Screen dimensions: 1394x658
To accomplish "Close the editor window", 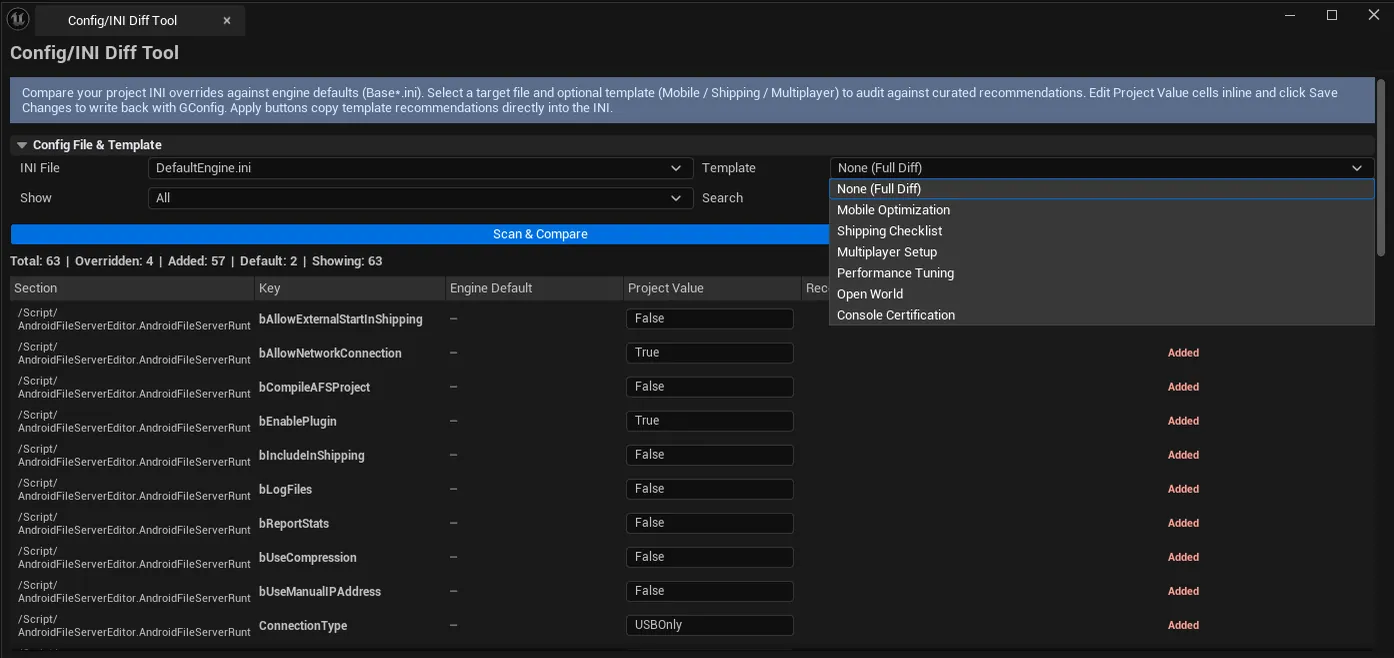I will pos(1373,15).
